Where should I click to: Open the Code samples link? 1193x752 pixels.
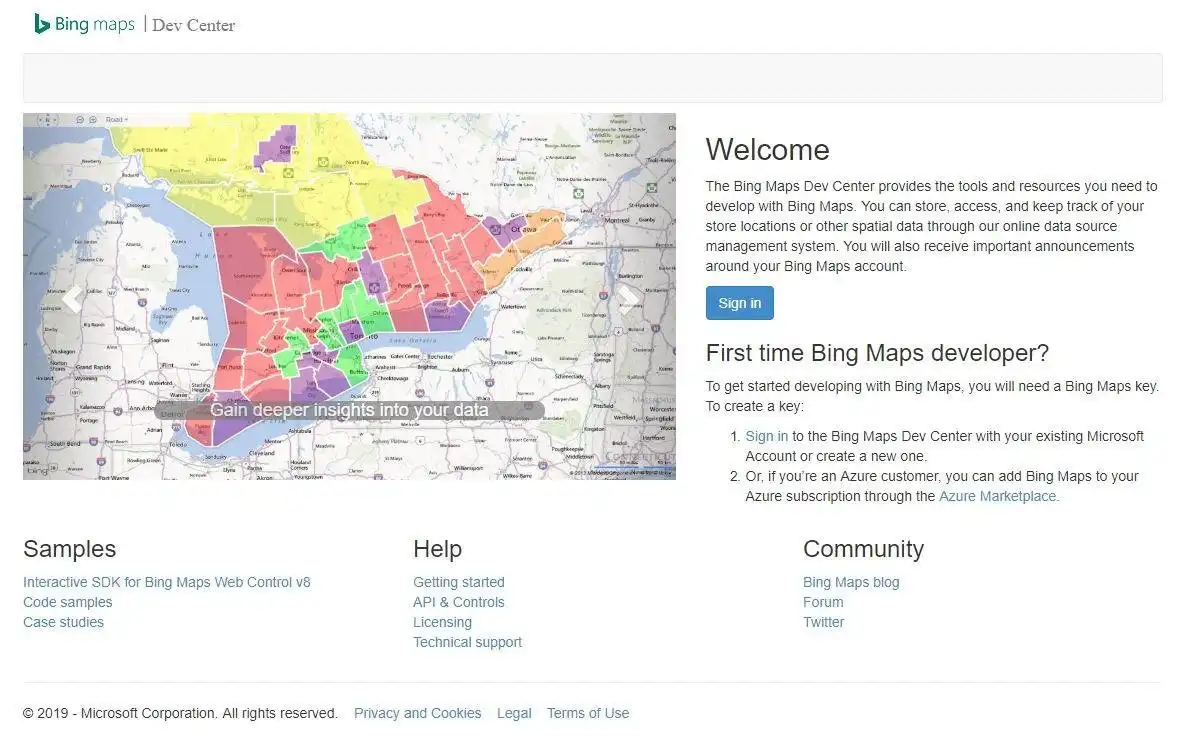pyautogui.click(x=68, y=602)
